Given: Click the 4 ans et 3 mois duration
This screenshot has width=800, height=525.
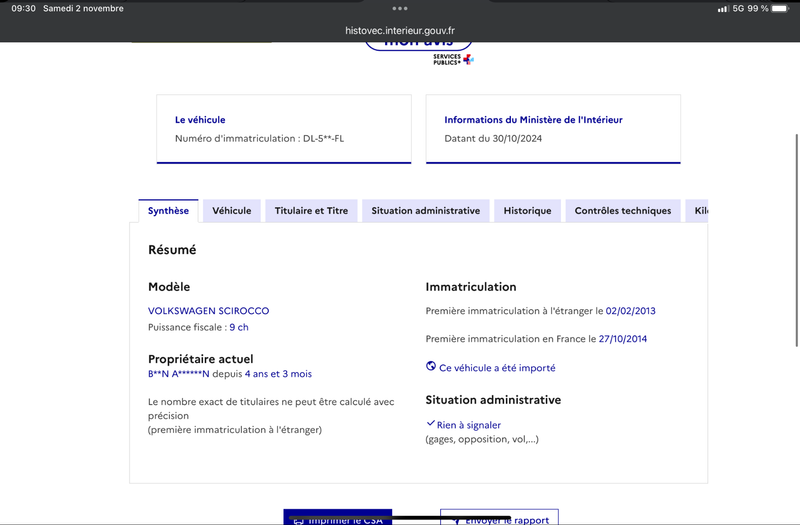Looking at the screenshot, I should (x=278, y=374).
